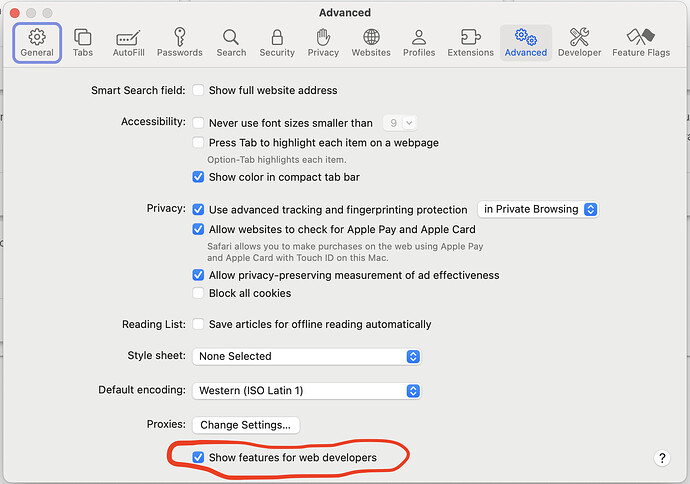Select the Advanced gears pane

click(526, 43)
